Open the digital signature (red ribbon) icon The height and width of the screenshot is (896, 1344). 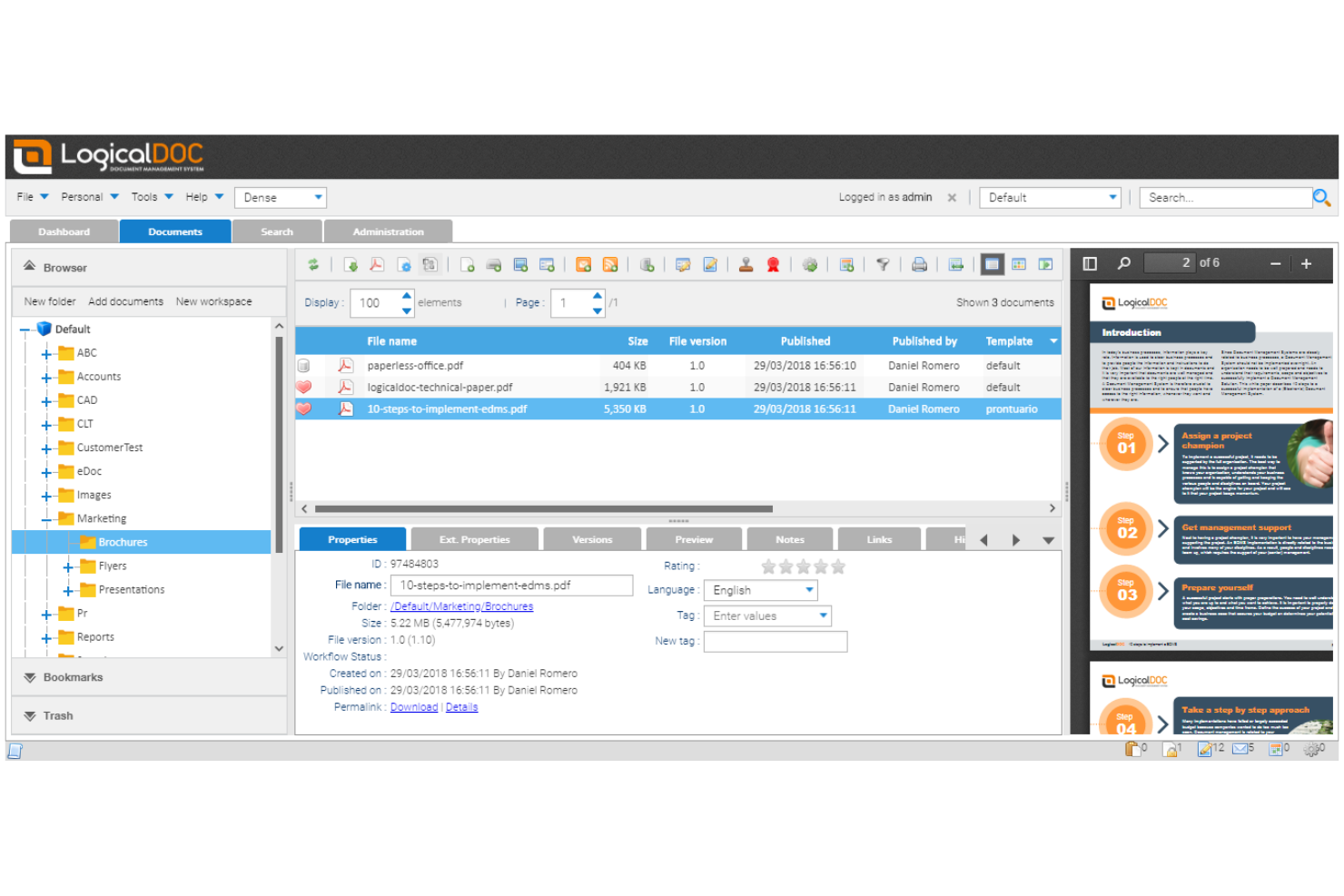pos(773,264)
